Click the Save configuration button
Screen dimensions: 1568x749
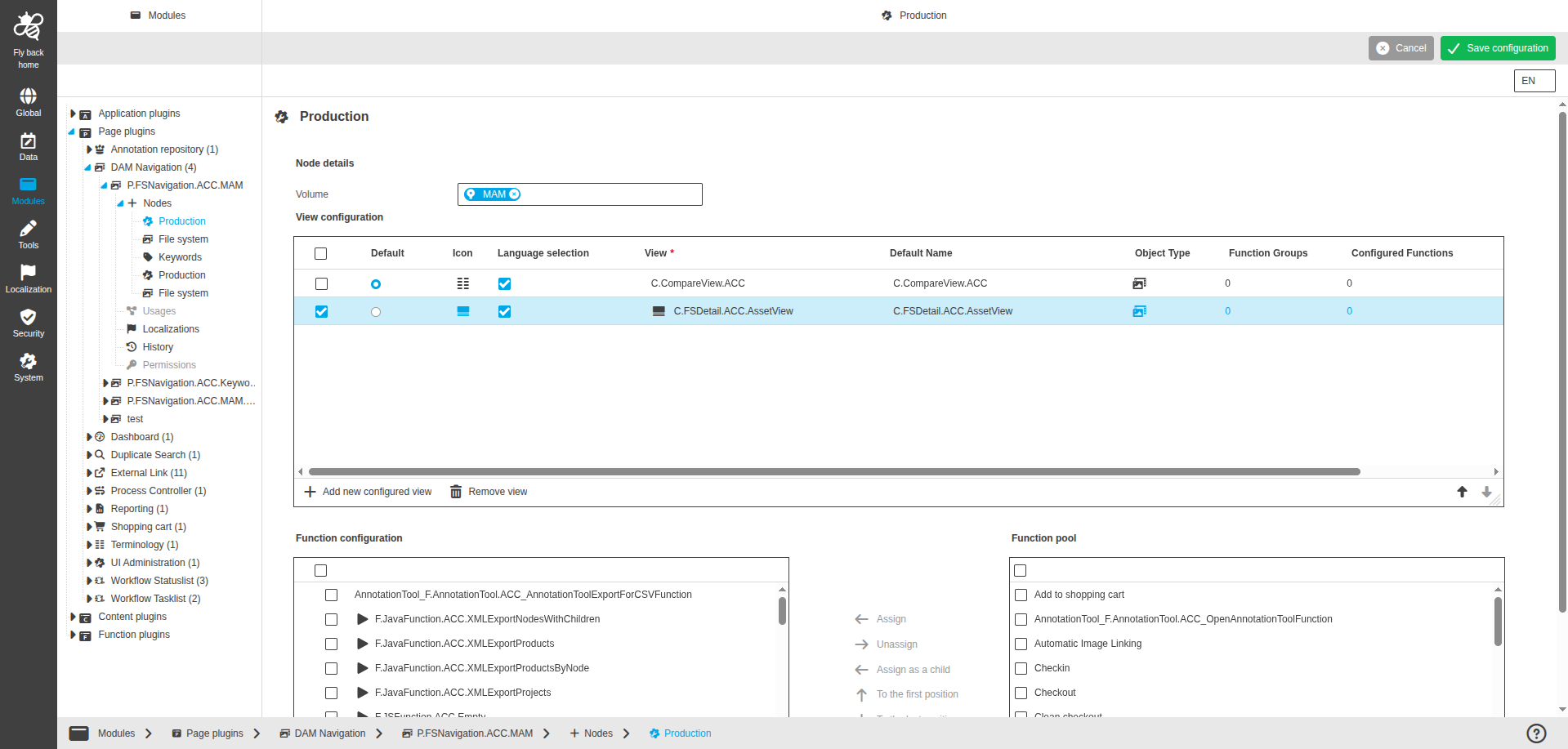1497,47
